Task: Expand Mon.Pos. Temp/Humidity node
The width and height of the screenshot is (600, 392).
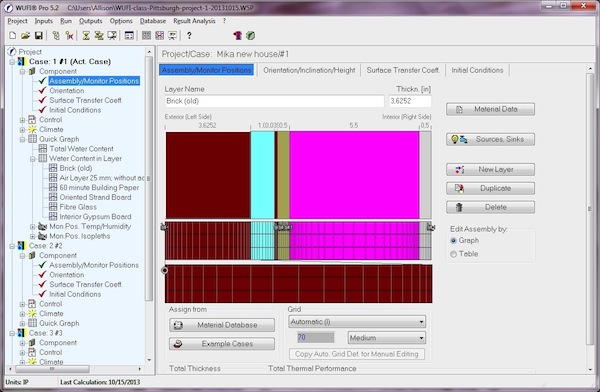Action: (x=33, y=227)
